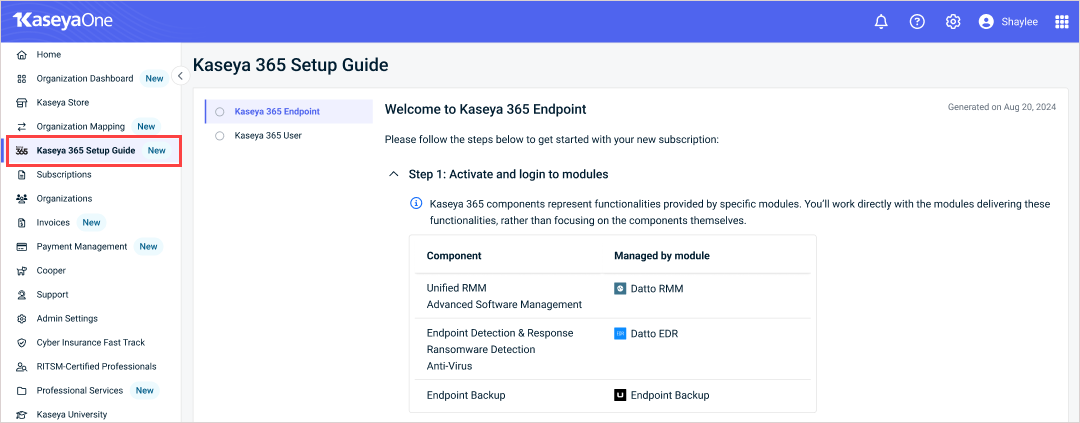
Task: Select the Kaseya 365 User radio circle
Action: click(x=220, y=136)
